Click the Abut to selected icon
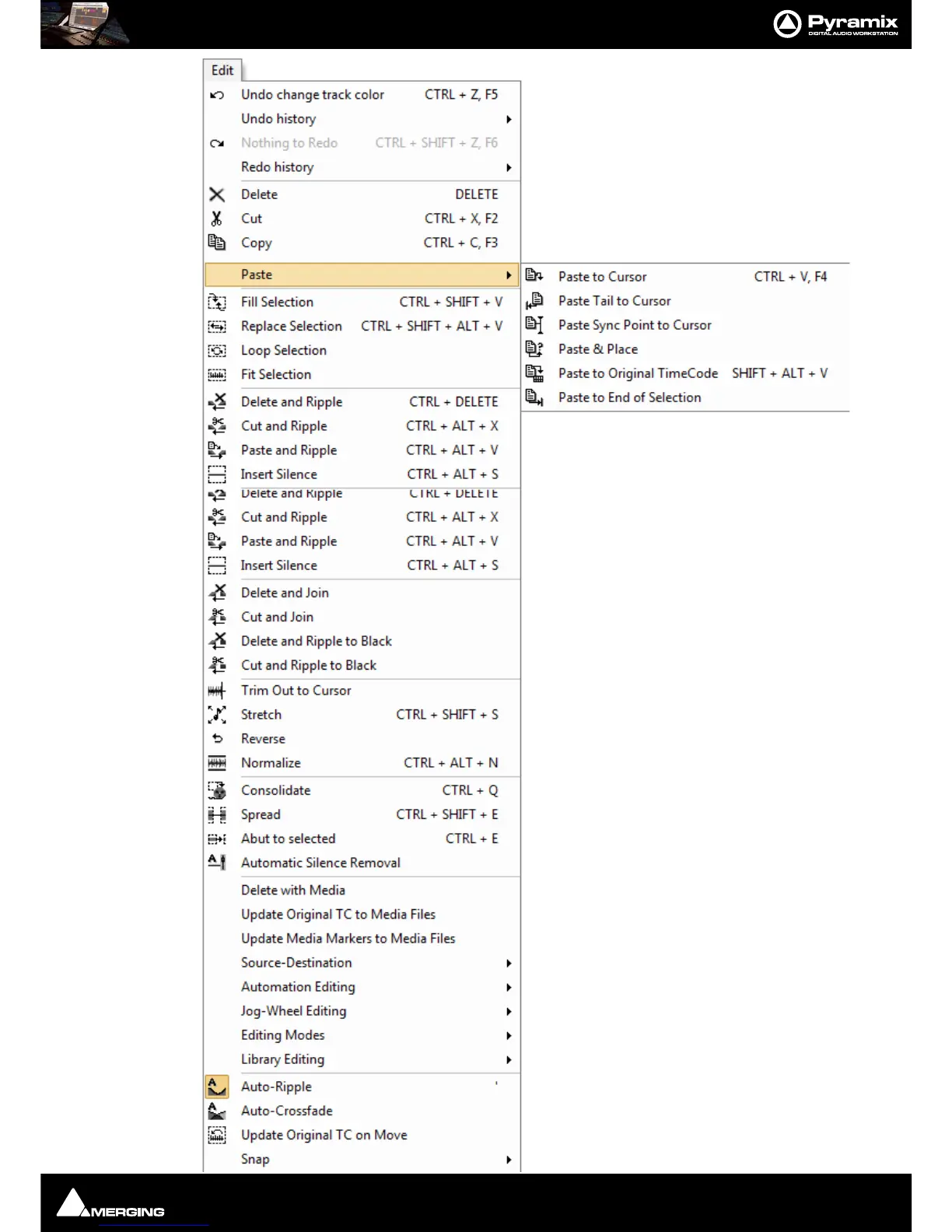The width and height of the screenshot is (952, 1232). (217, 839)
